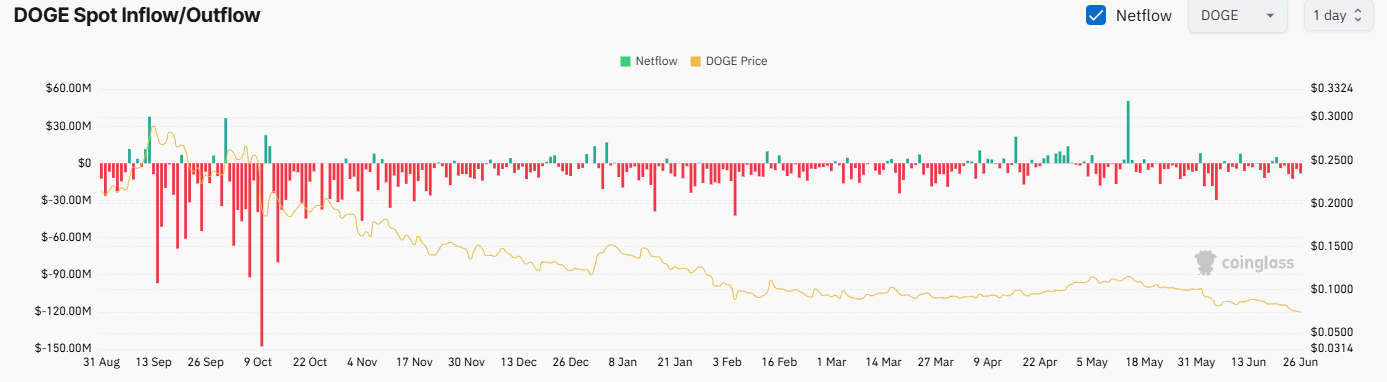Click the $0.2500 price axis label
The height and width of the screenshot is (382, 1387).
[1331, 160]
